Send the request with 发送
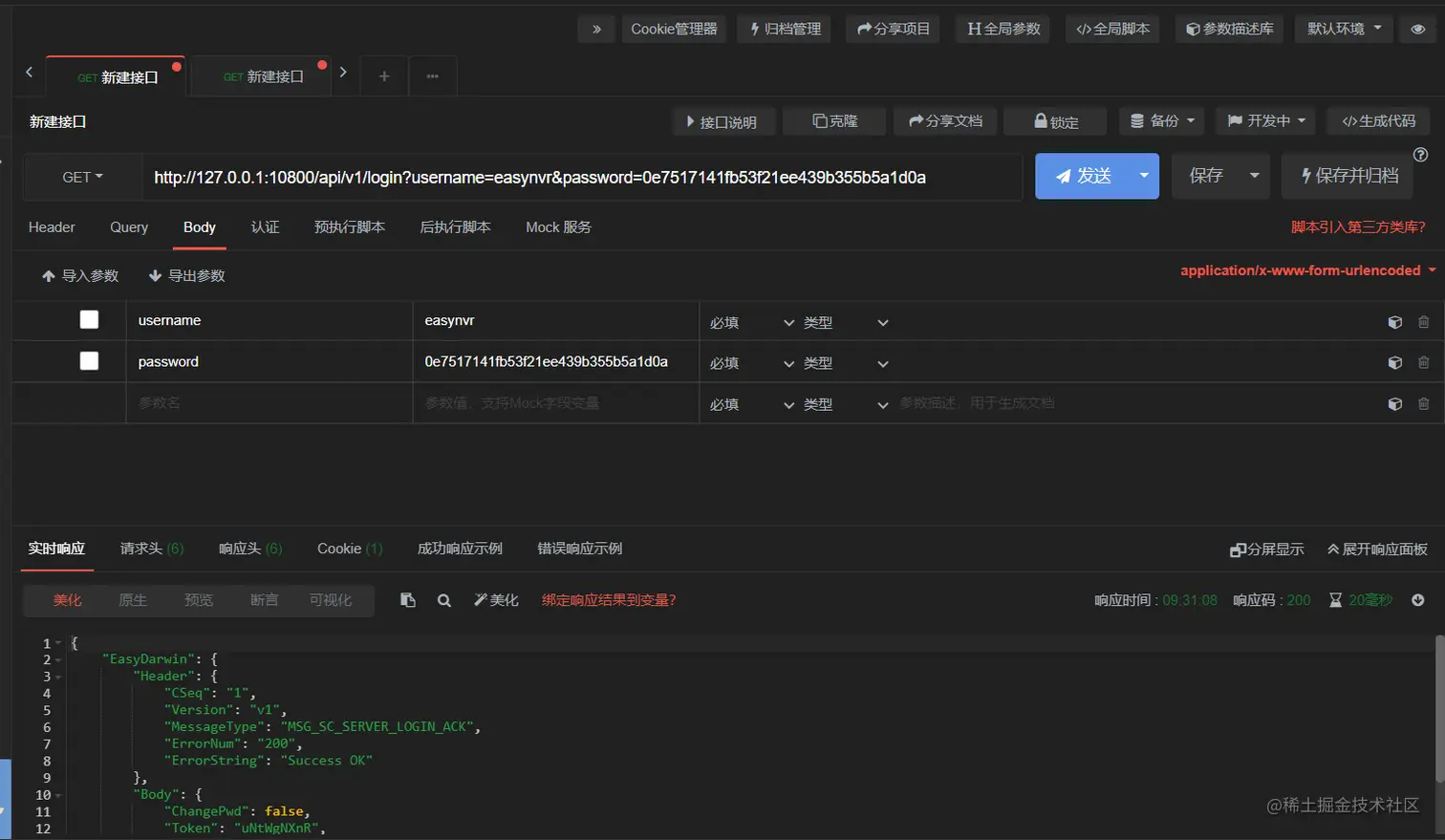Image resolution: width=1445 pixels, height=840 pixels. point(1083,176)
